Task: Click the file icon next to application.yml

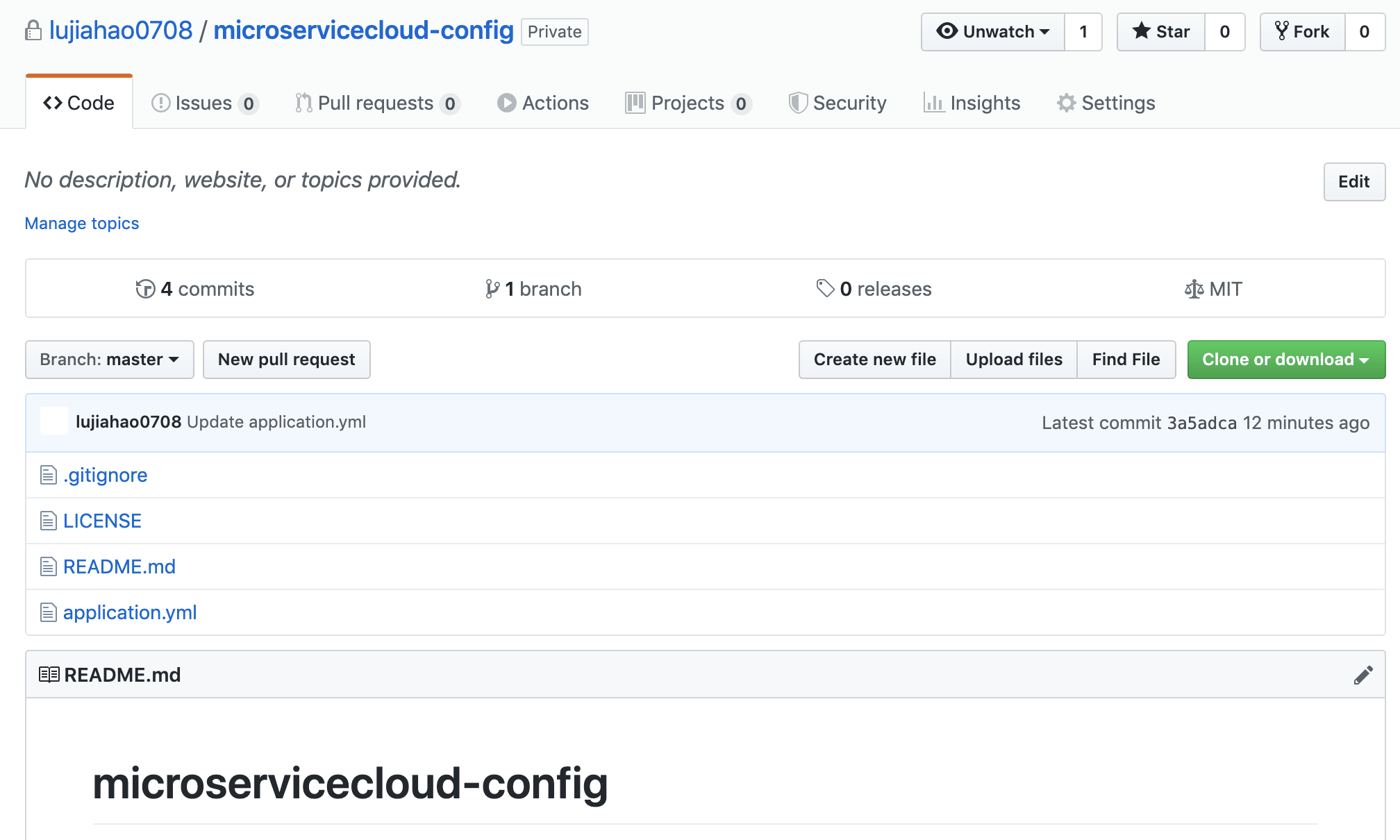Action: (48, 612)
